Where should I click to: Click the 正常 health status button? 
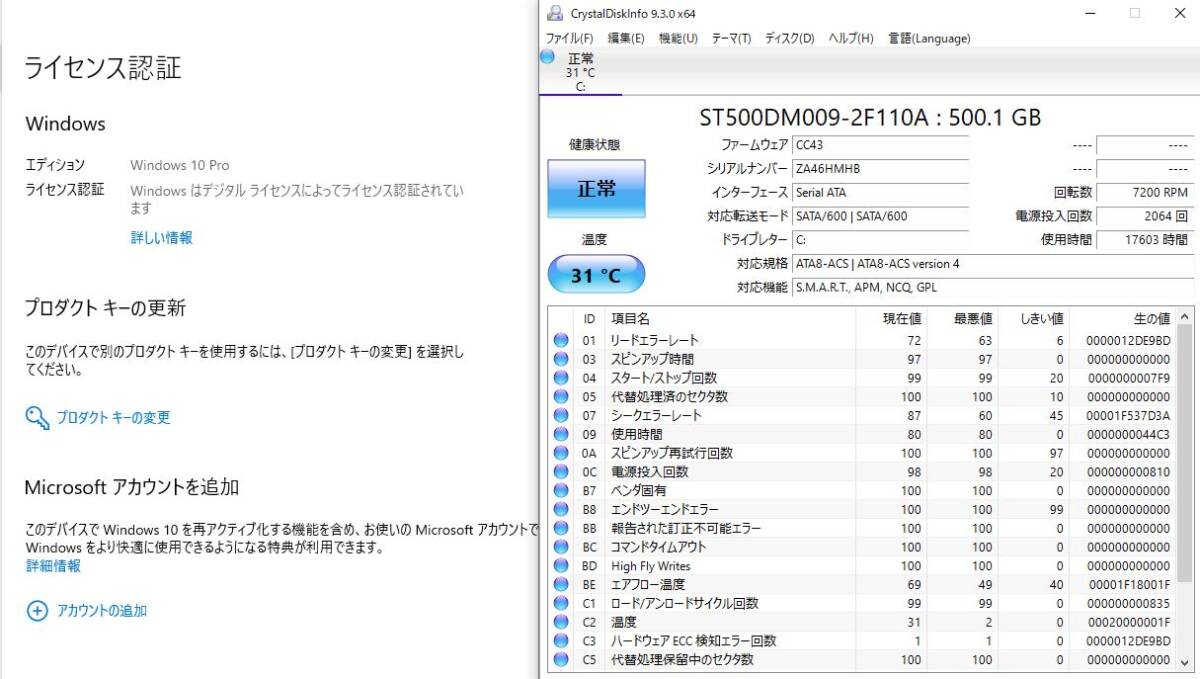[x=596, y=189]
